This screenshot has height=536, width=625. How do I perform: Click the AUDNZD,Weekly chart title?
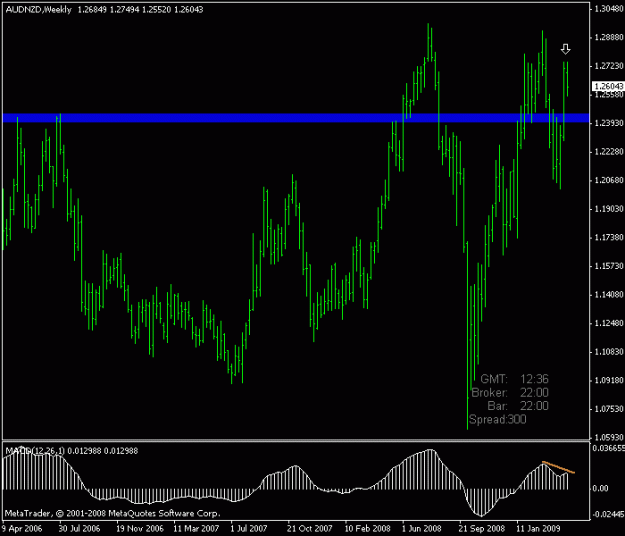pos(39,10)
